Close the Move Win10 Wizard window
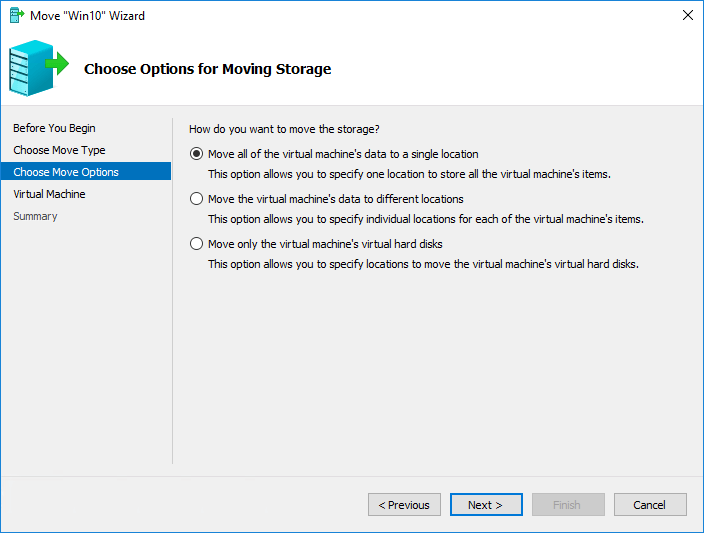Screen dimensions: 704x533 (x=687, y=15)
